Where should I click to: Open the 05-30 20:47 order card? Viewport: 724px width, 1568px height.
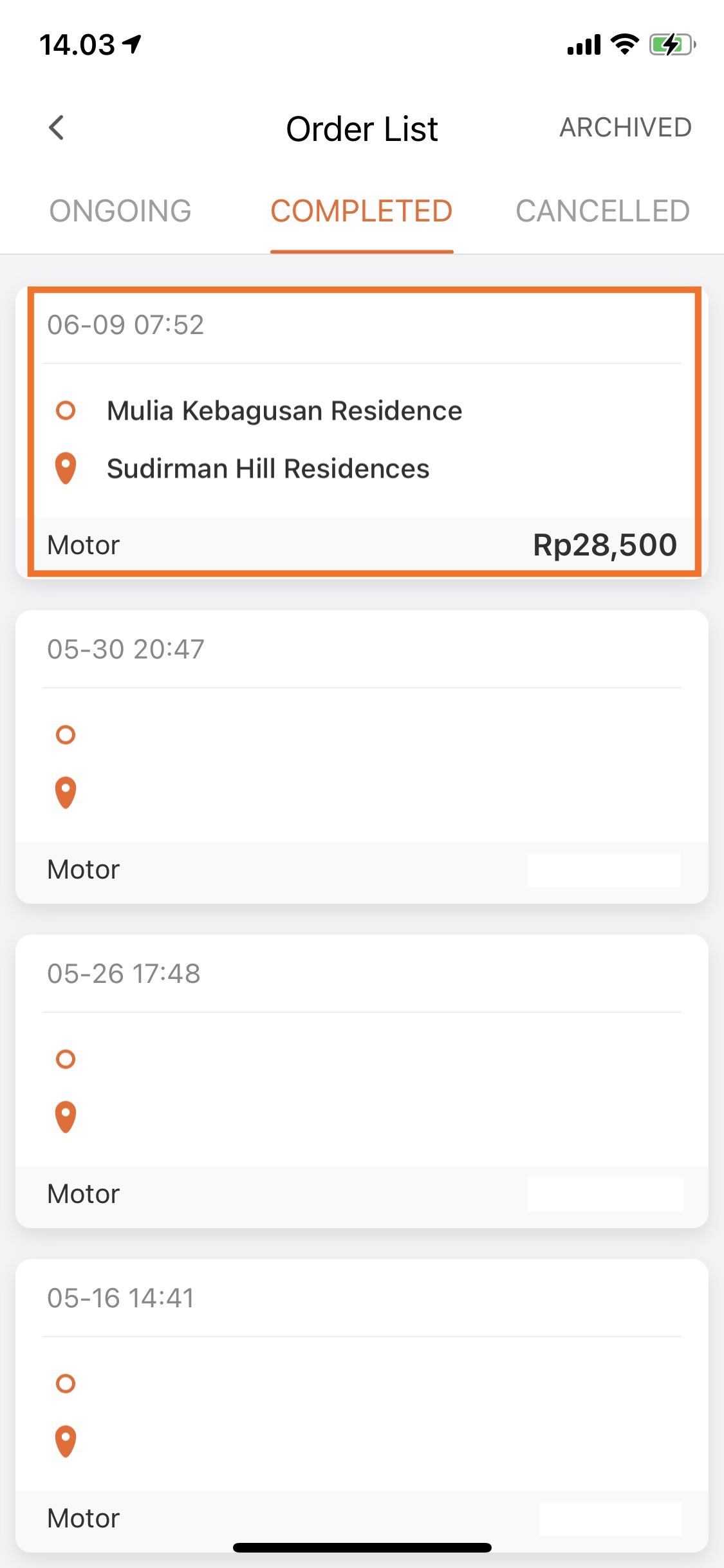362,757
